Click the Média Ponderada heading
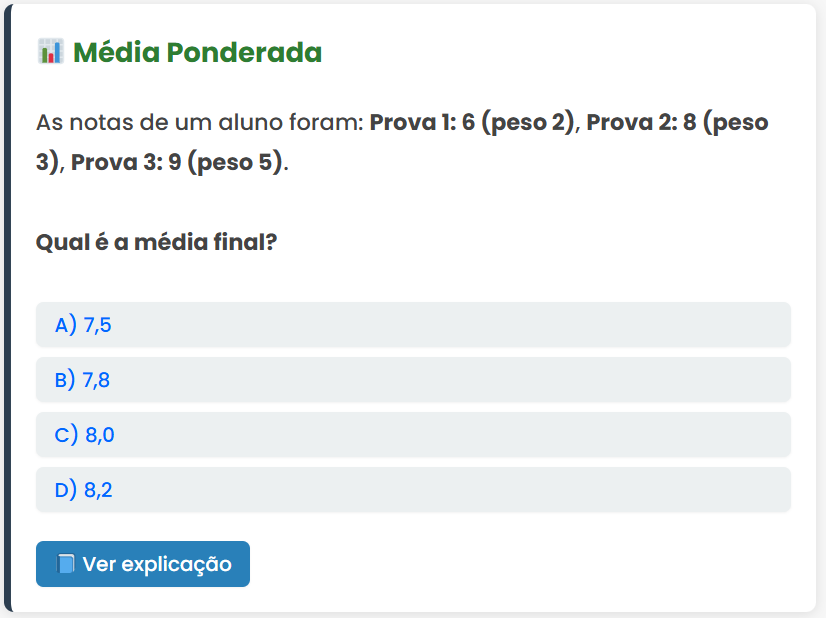The image size is (826, 618). pyautogui.click(x=197, y=52)
